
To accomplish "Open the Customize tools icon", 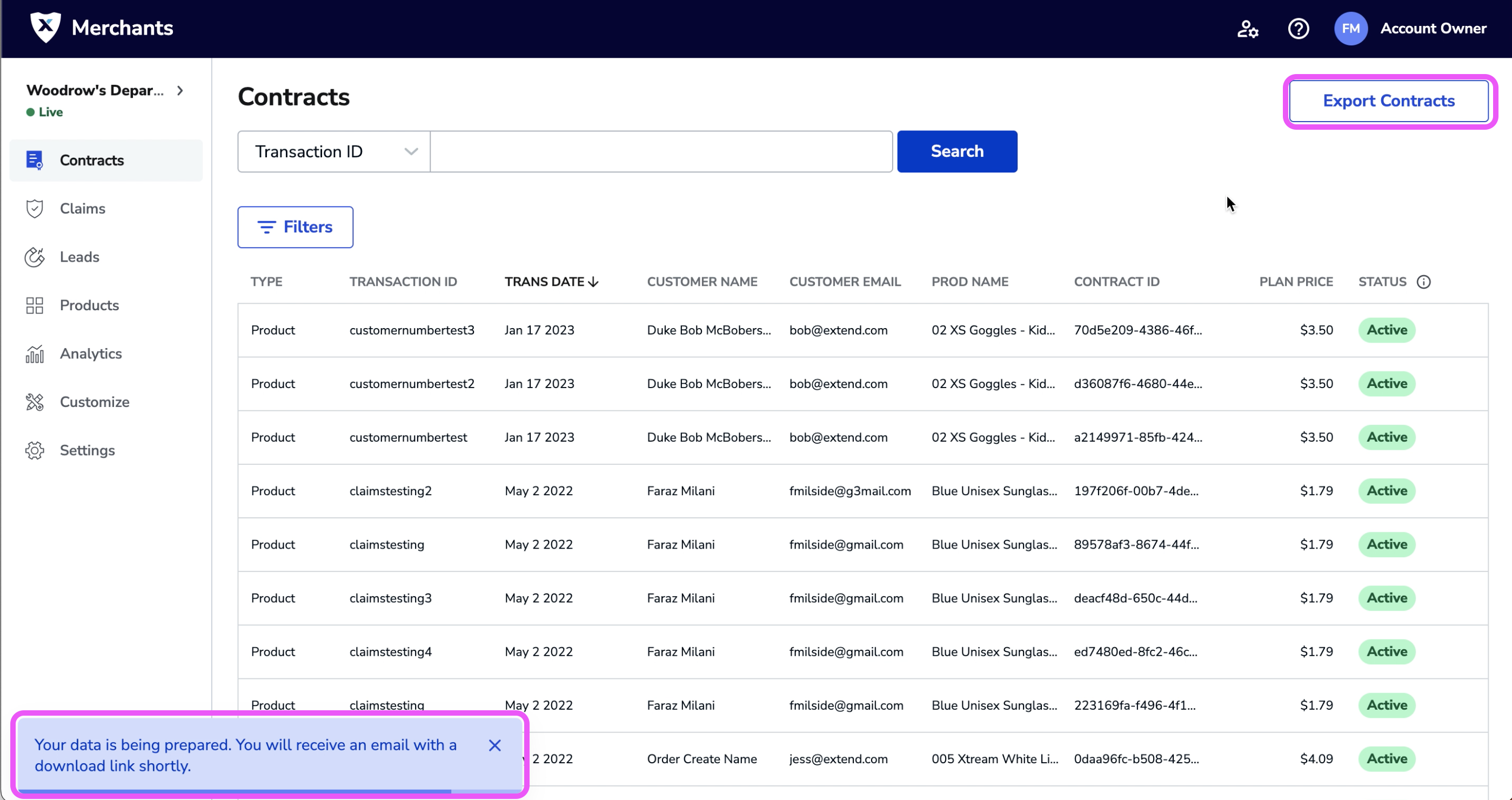I will [35, 402].
